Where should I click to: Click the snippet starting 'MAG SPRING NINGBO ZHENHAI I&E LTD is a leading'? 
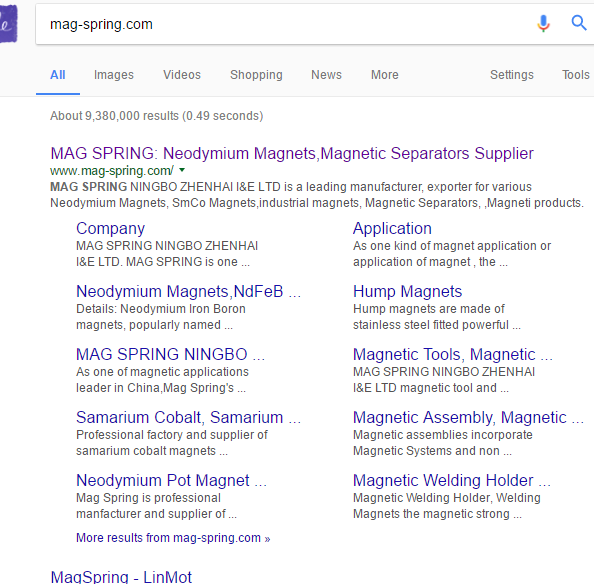(317, 195)
